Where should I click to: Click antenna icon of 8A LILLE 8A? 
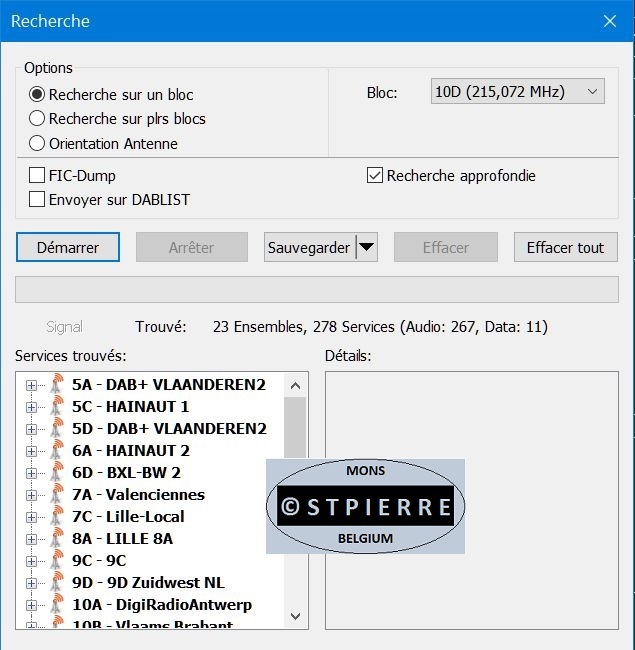click(57, 537)
